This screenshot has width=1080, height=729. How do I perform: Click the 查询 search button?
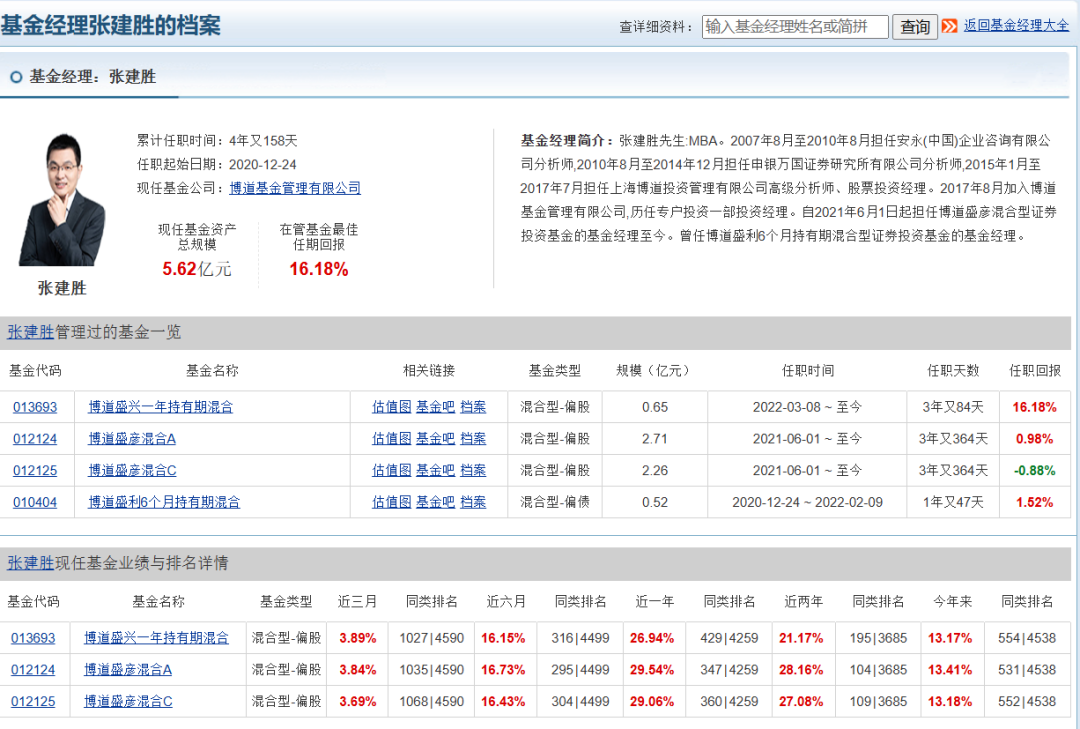coord(915,27)
